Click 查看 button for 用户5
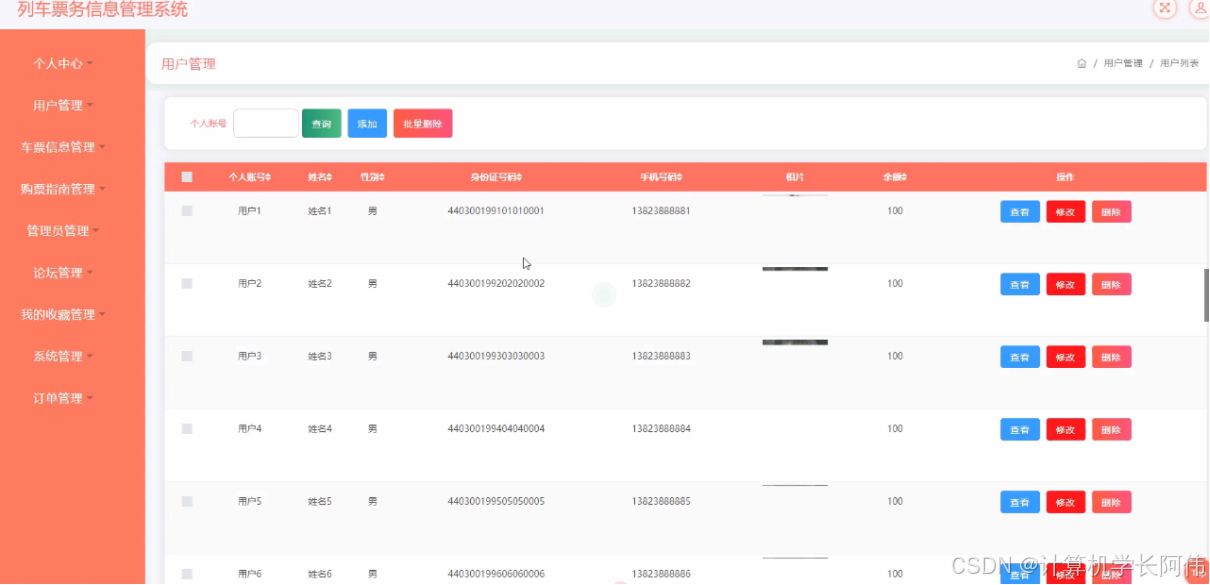1210x585 pixels. pyautogui.click(x=1020, y=502)
